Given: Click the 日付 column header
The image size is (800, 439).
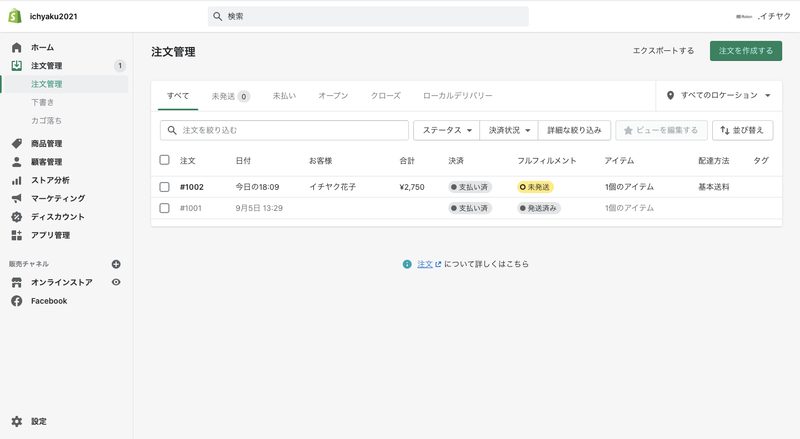Looking at the screenshot, I should 243,160.
